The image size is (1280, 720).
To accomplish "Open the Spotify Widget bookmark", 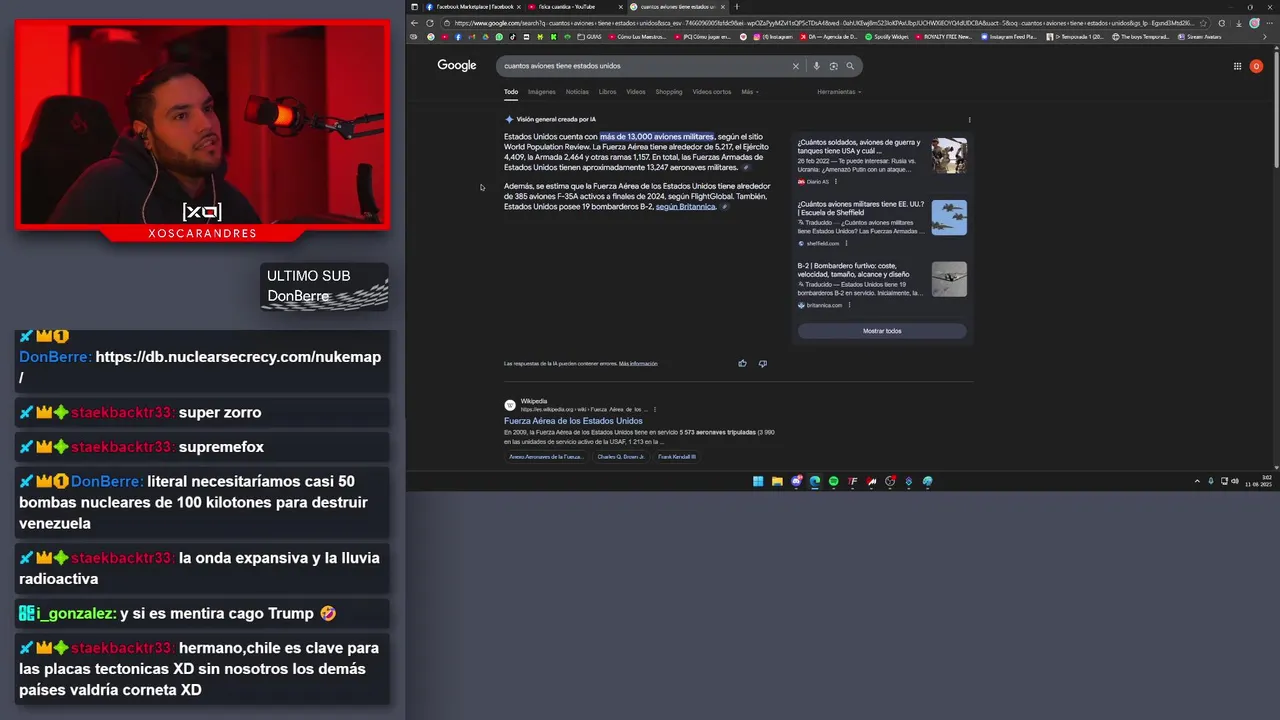I will pos(887,37).
